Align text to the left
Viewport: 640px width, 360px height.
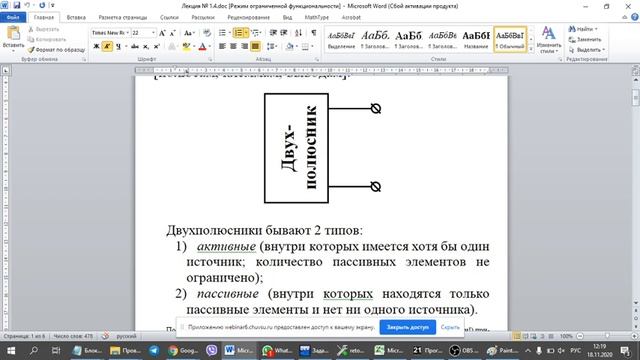point(222,47)
